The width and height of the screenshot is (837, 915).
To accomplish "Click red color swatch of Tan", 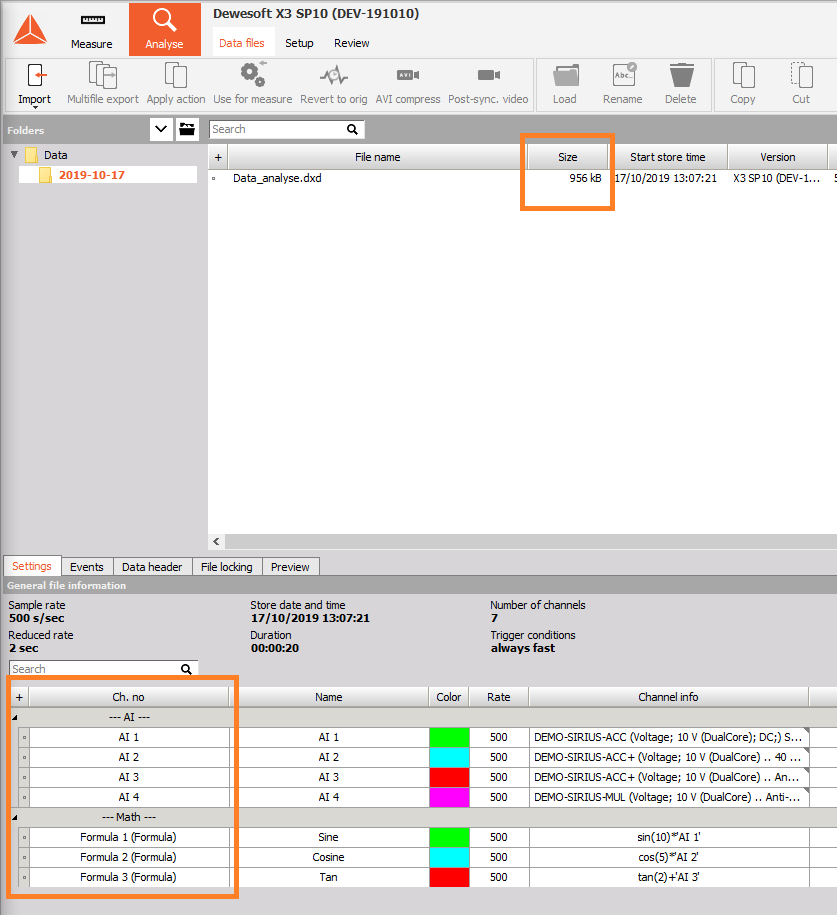I will coord(449,877).
